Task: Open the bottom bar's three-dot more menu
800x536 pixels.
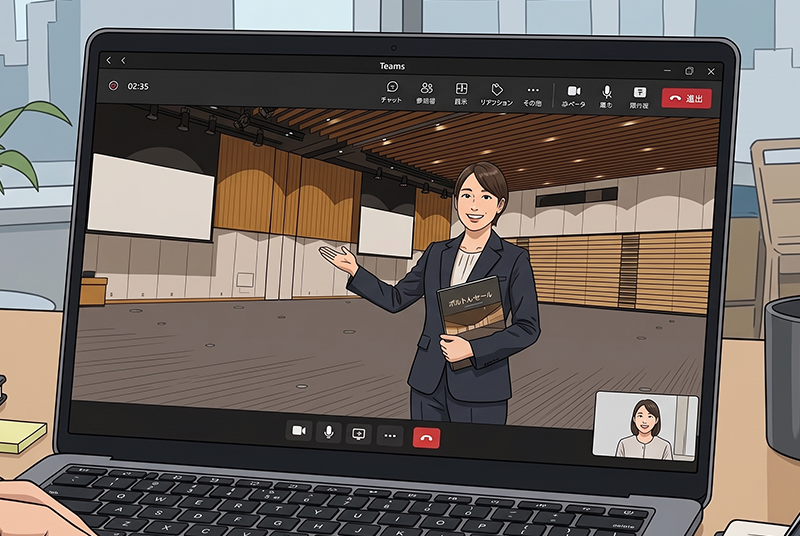Action: point(390,436)
